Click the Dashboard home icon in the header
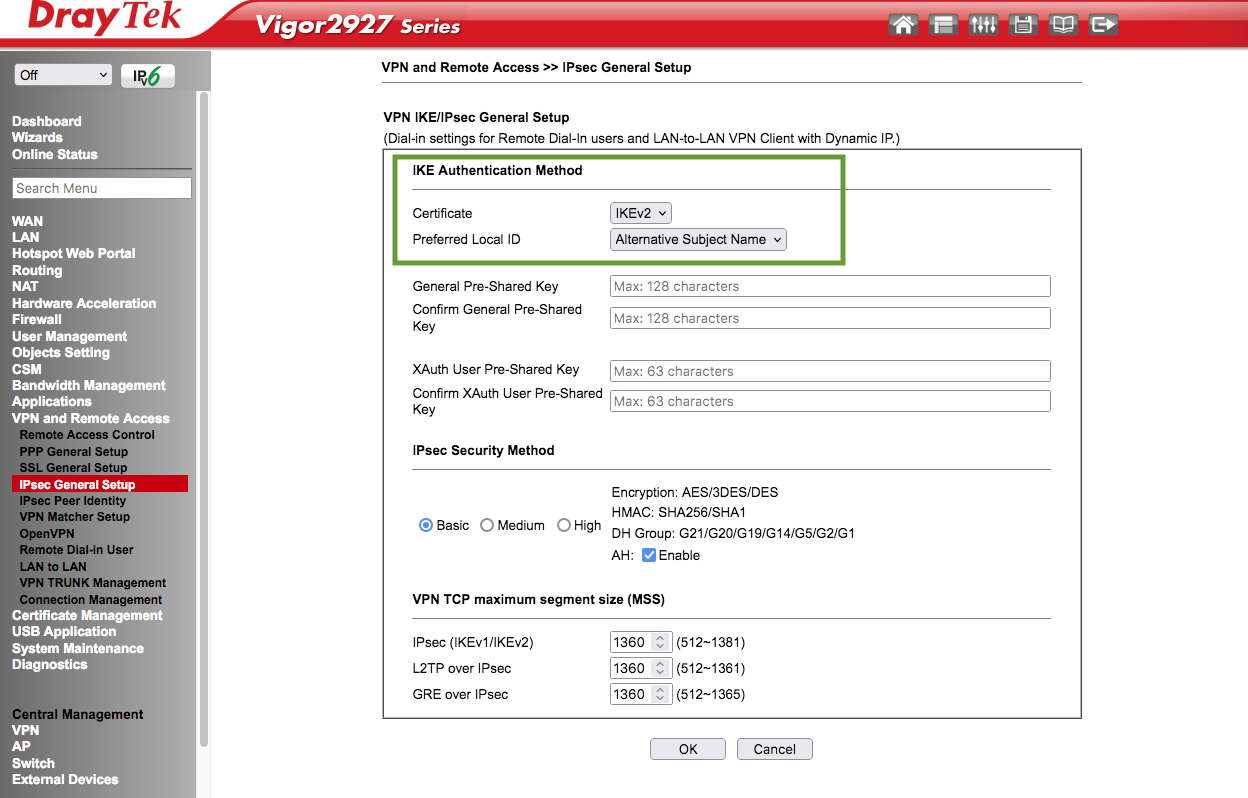 (x=903, y=24)
